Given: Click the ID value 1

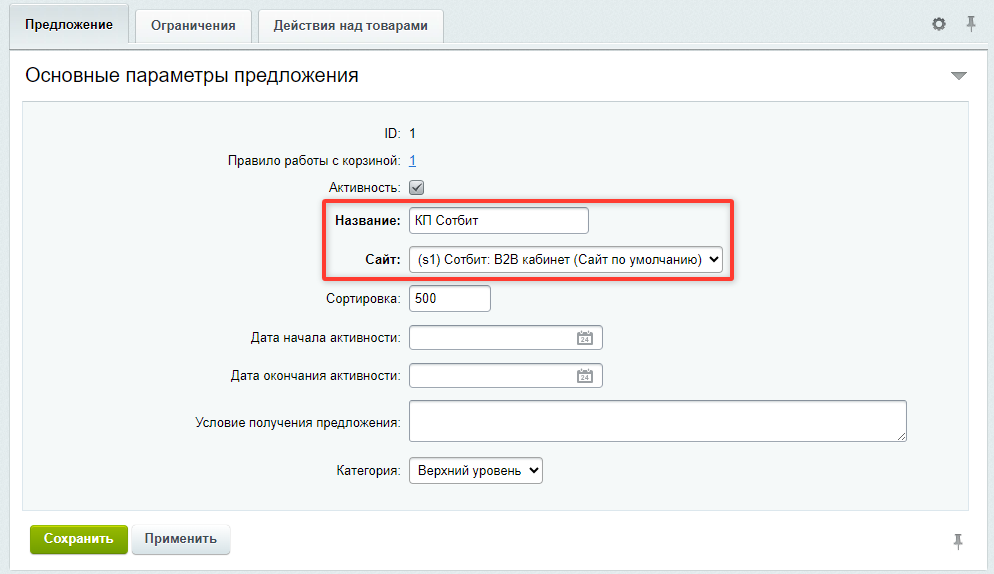Looking at the screenshot, I should [412, 133].
